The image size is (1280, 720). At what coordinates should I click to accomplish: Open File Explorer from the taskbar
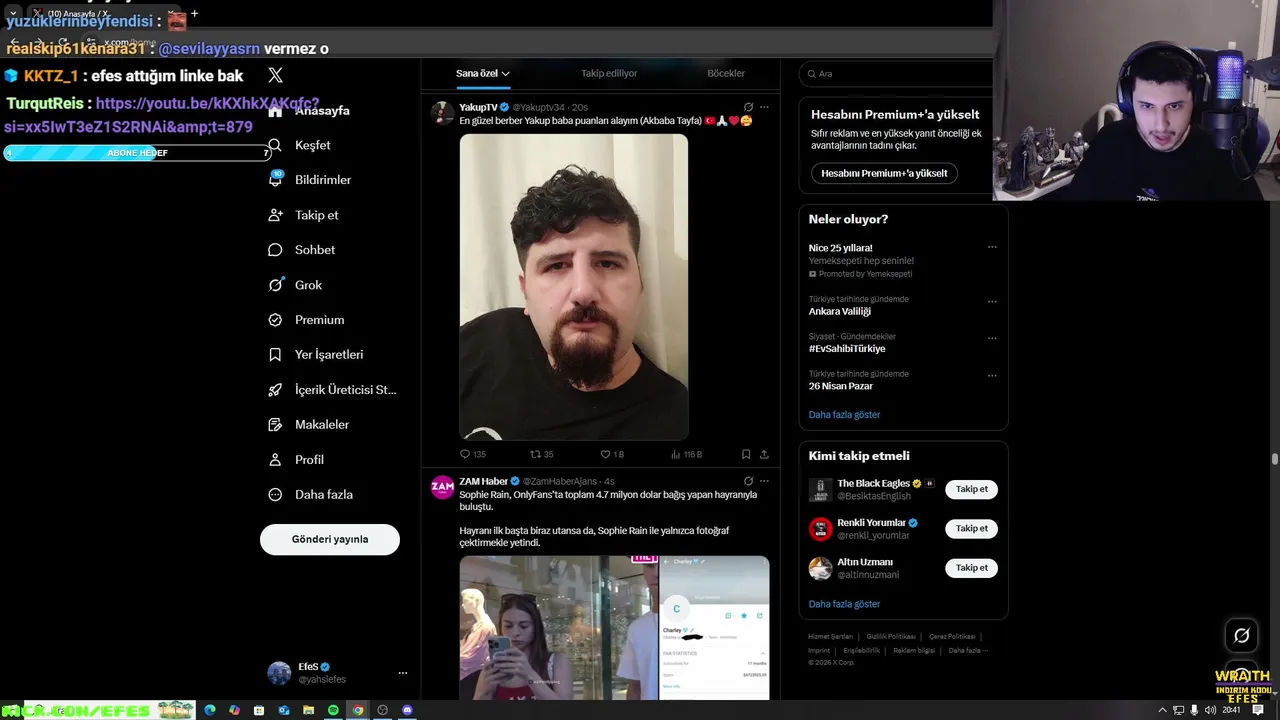[x=309, y=710]
